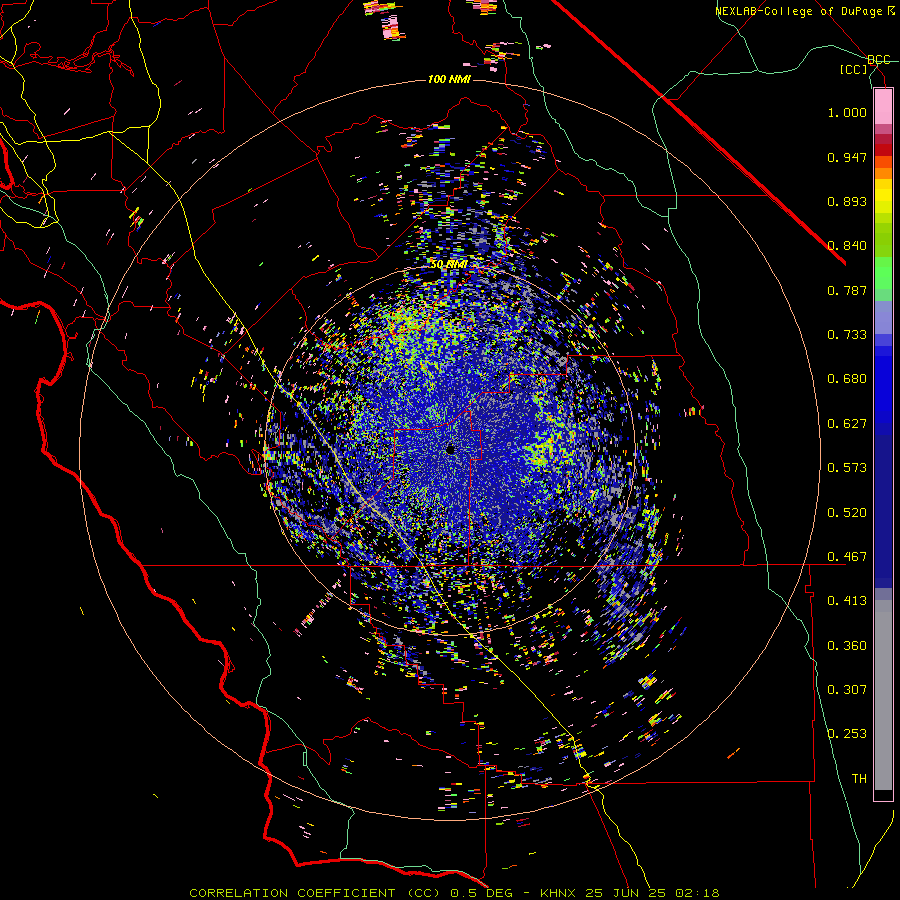Select the 0.947 scale value
This screenshot has height=900, width=900.
tap(847, 157)
